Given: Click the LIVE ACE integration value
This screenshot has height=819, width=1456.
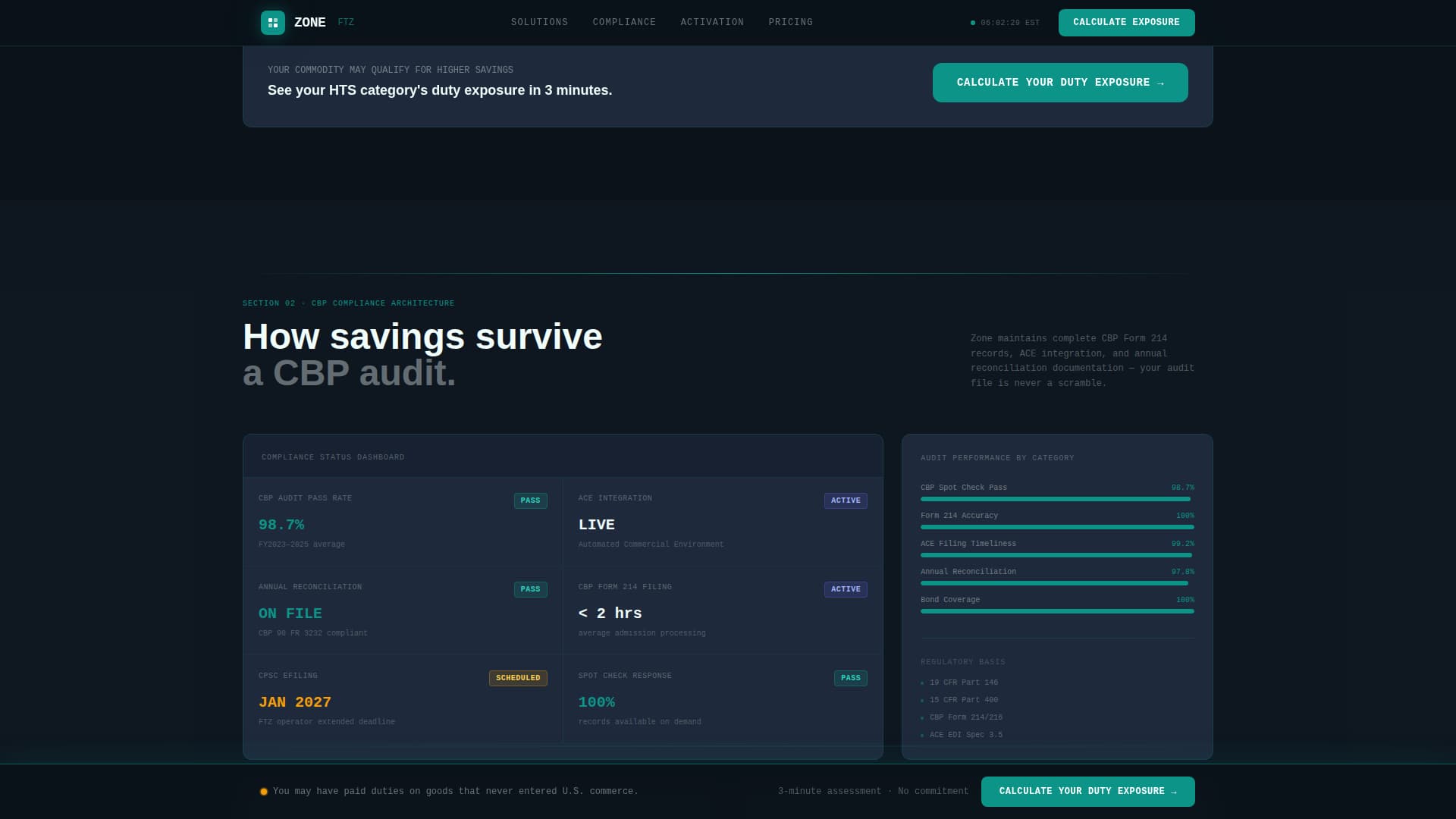Looking at the screenshot, I should coord(597,525).
